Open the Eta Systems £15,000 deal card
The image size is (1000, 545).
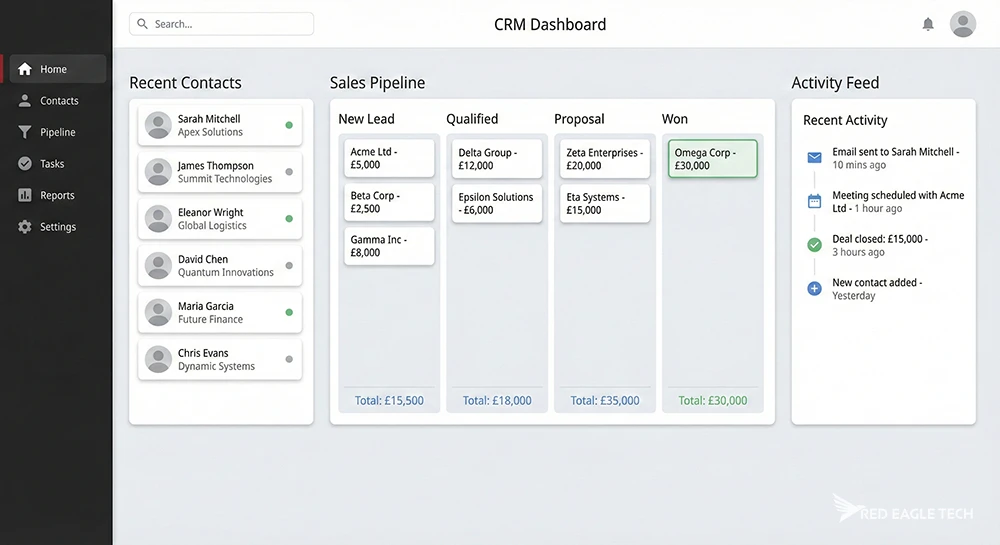coord(605,203)
